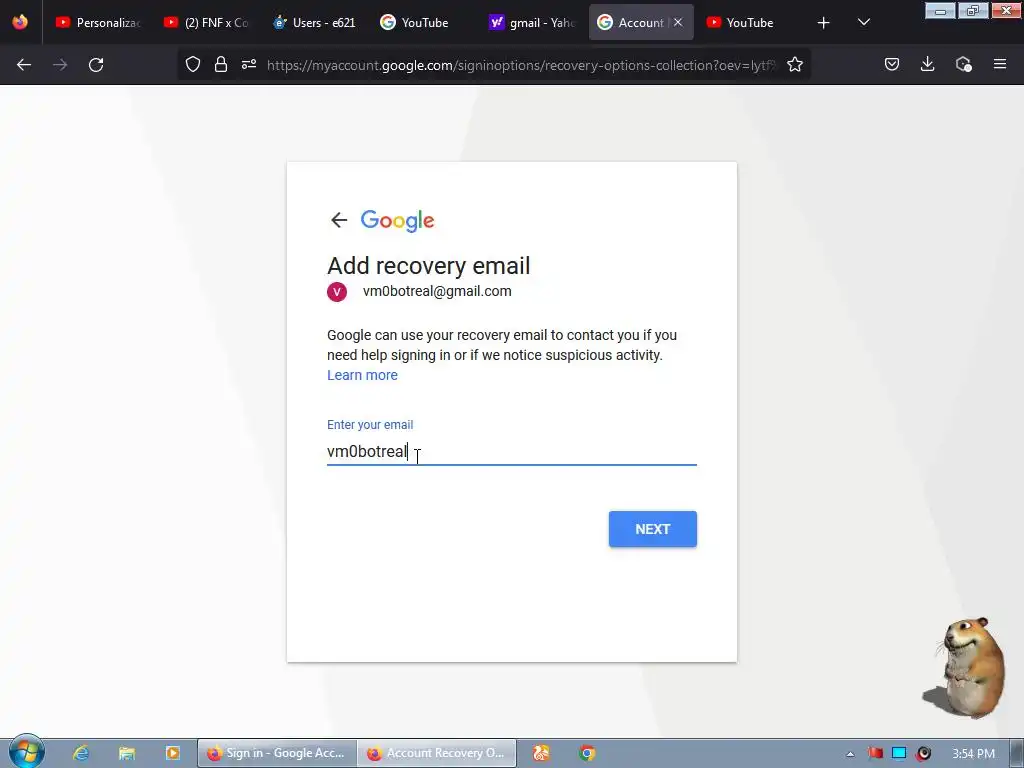Launch Internet Explorer from taskbar
This screenshot has height=768, width=1024.
tap(81, 753)
